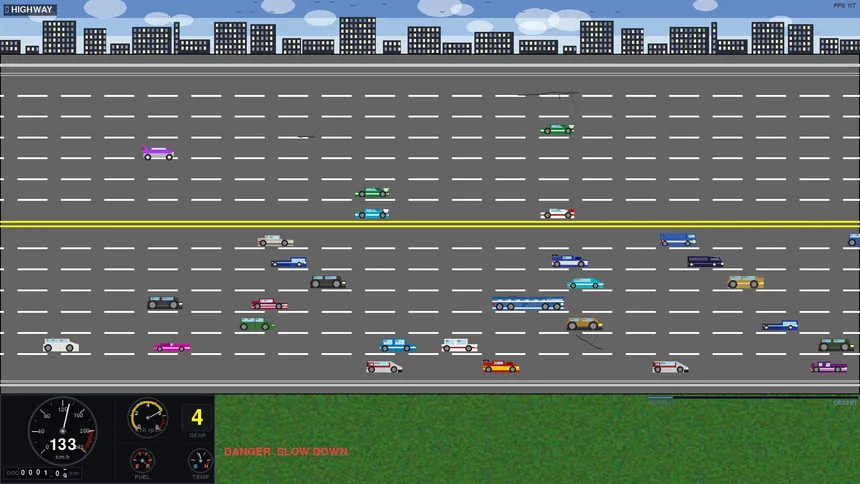Click the red DANGER SLOW DOWN warning
Image resolution: width=860 pixels, height=484 pixels.
[x=286, y=452]
